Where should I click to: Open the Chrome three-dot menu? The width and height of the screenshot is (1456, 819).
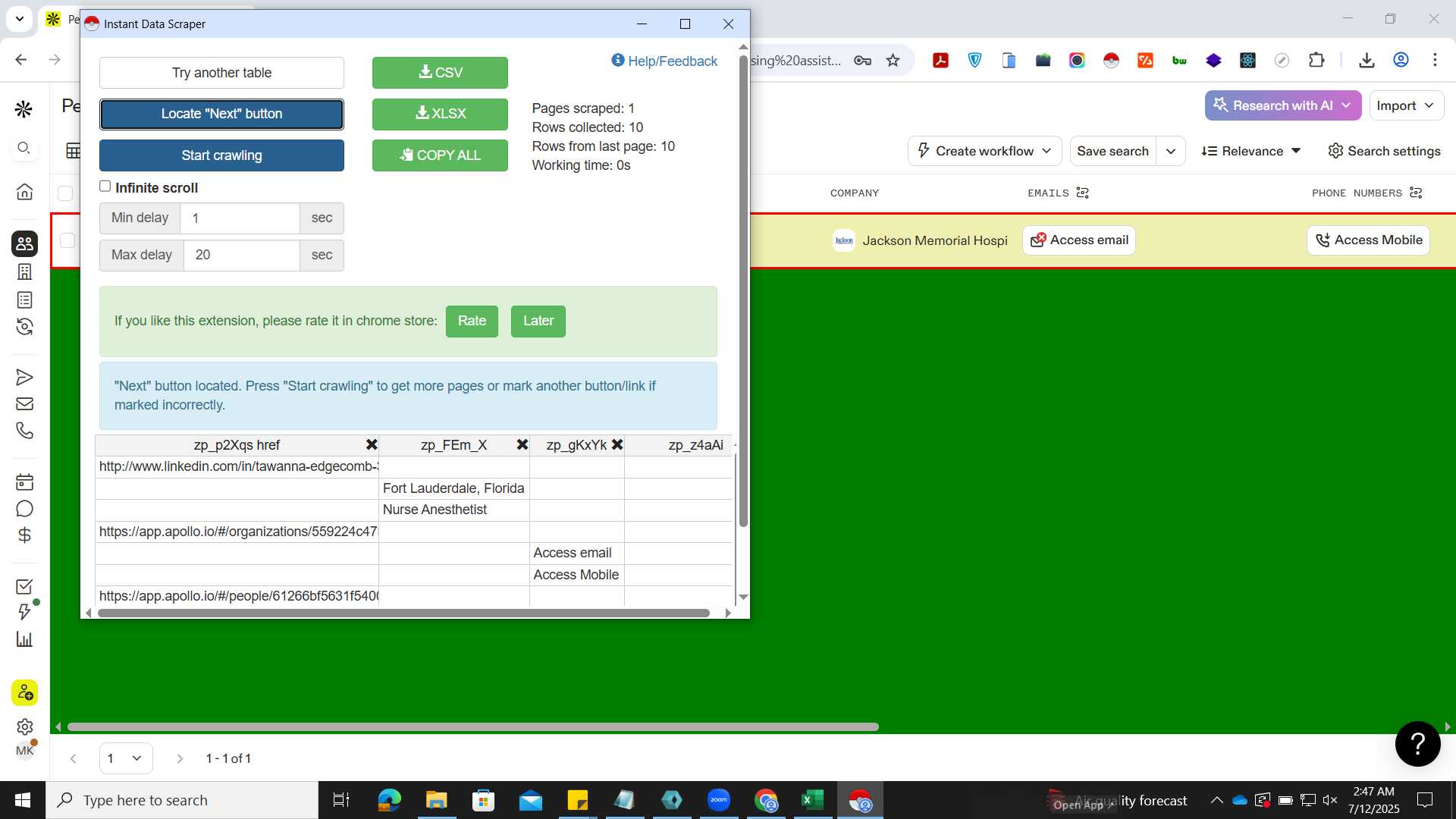coord(1435,60)
